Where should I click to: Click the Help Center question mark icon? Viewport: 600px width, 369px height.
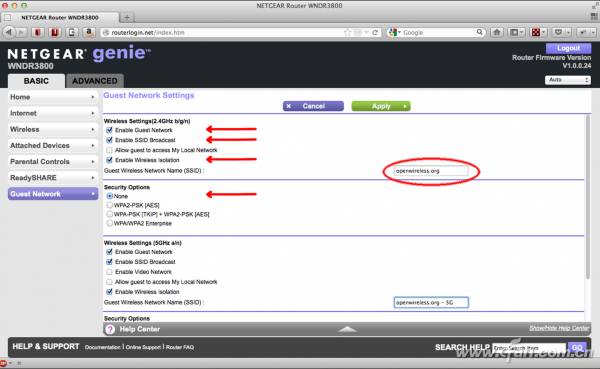[x=110, y=329]
